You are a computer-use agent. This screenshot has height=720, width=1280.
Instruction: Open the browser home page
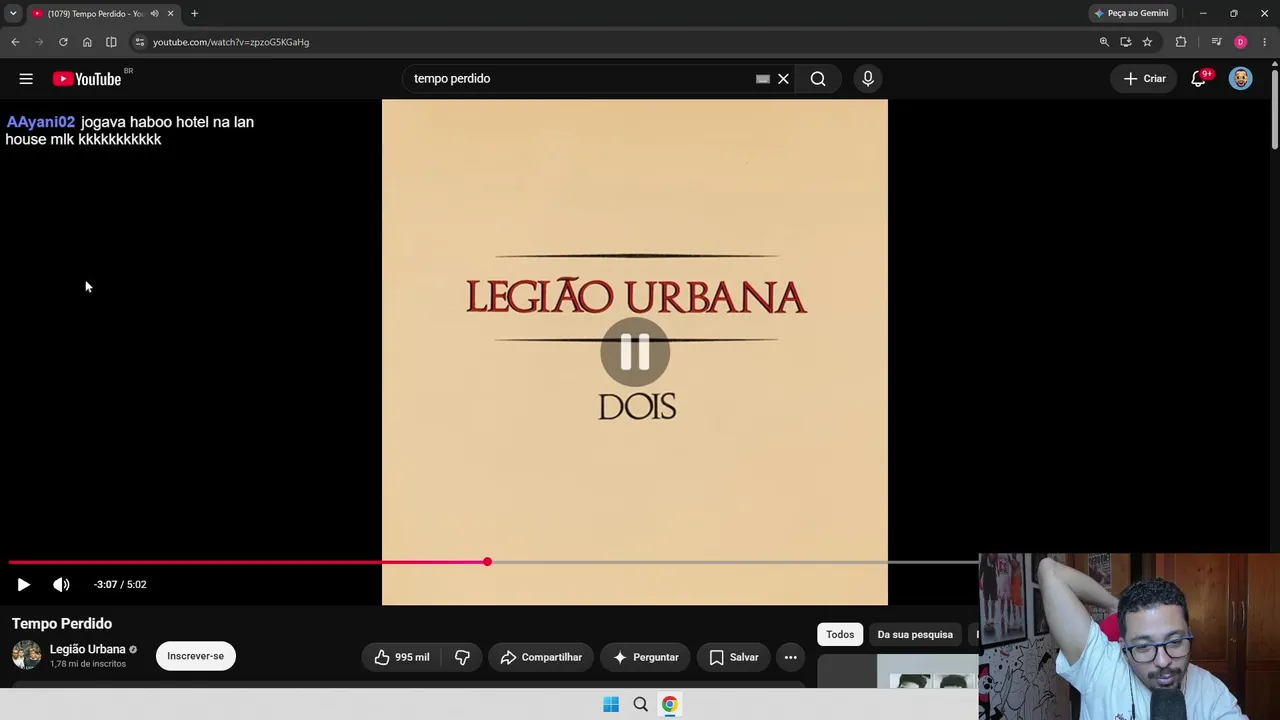click(x=87, y=42)
